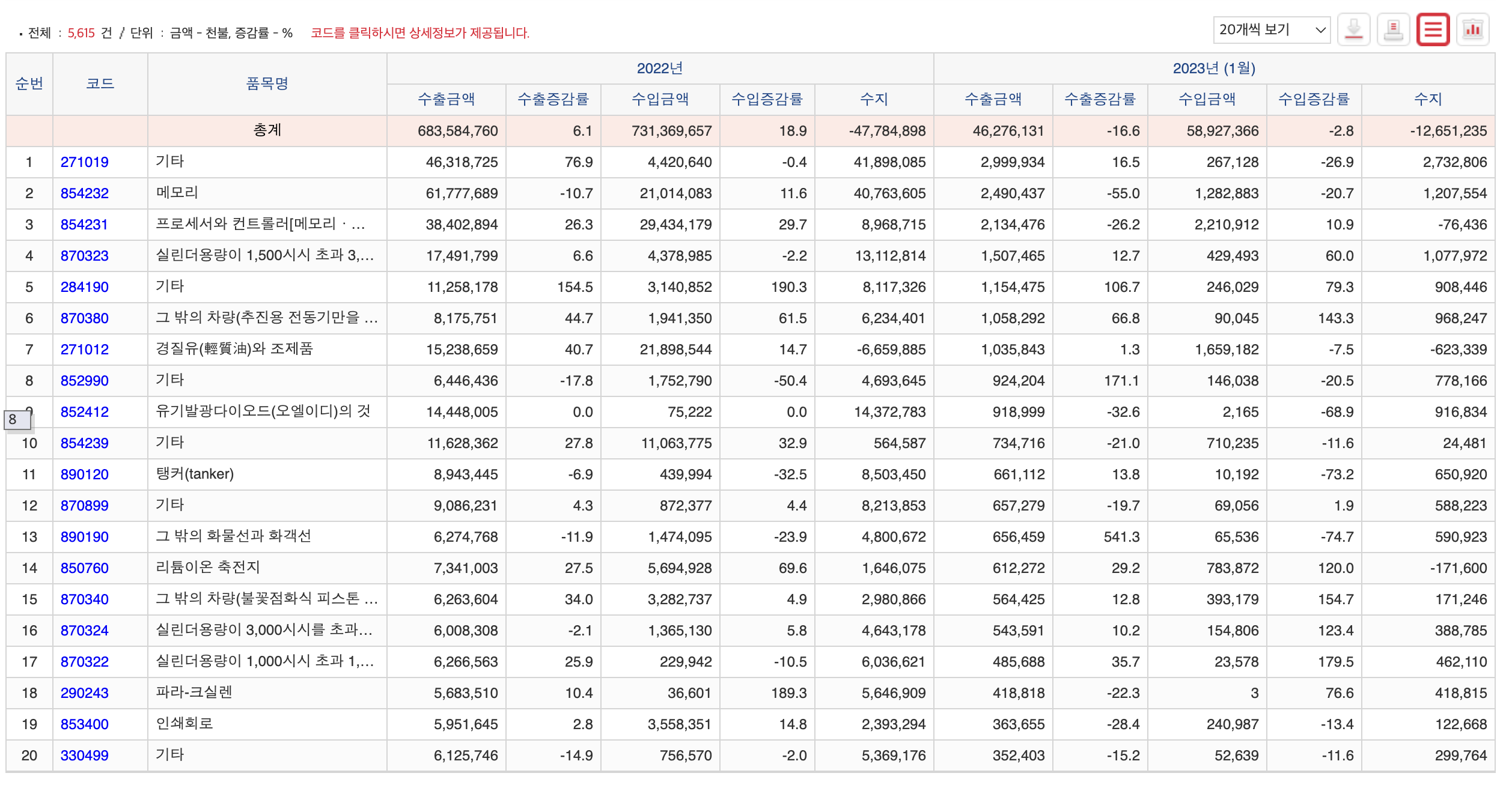Image resolution: width=1512 pixels, height=788 pixels.
Task: Open code link 330499
Action: click(x=84, y=756)
